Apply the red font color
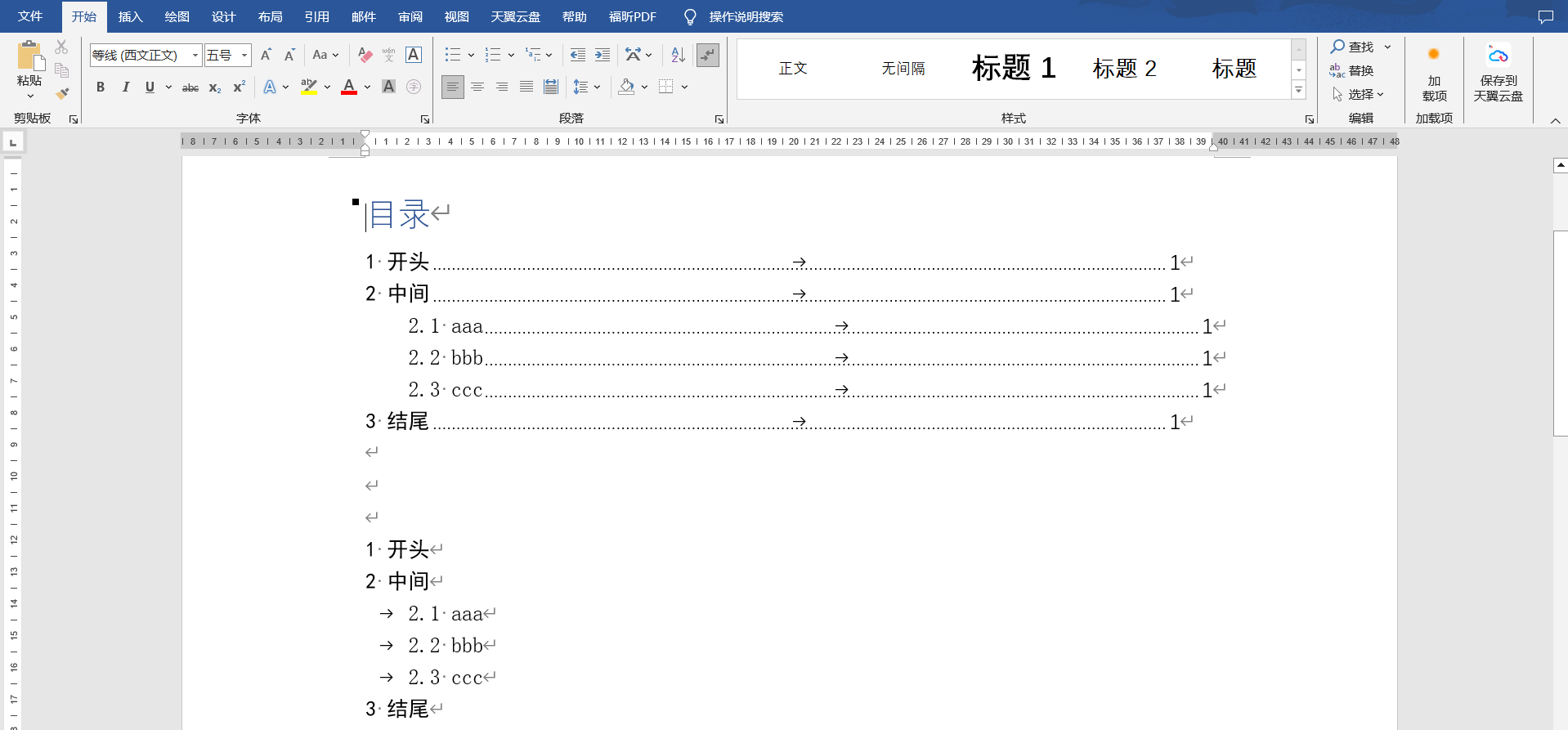1568x730 pixels. pyautogui.click(x=349, y=87)
